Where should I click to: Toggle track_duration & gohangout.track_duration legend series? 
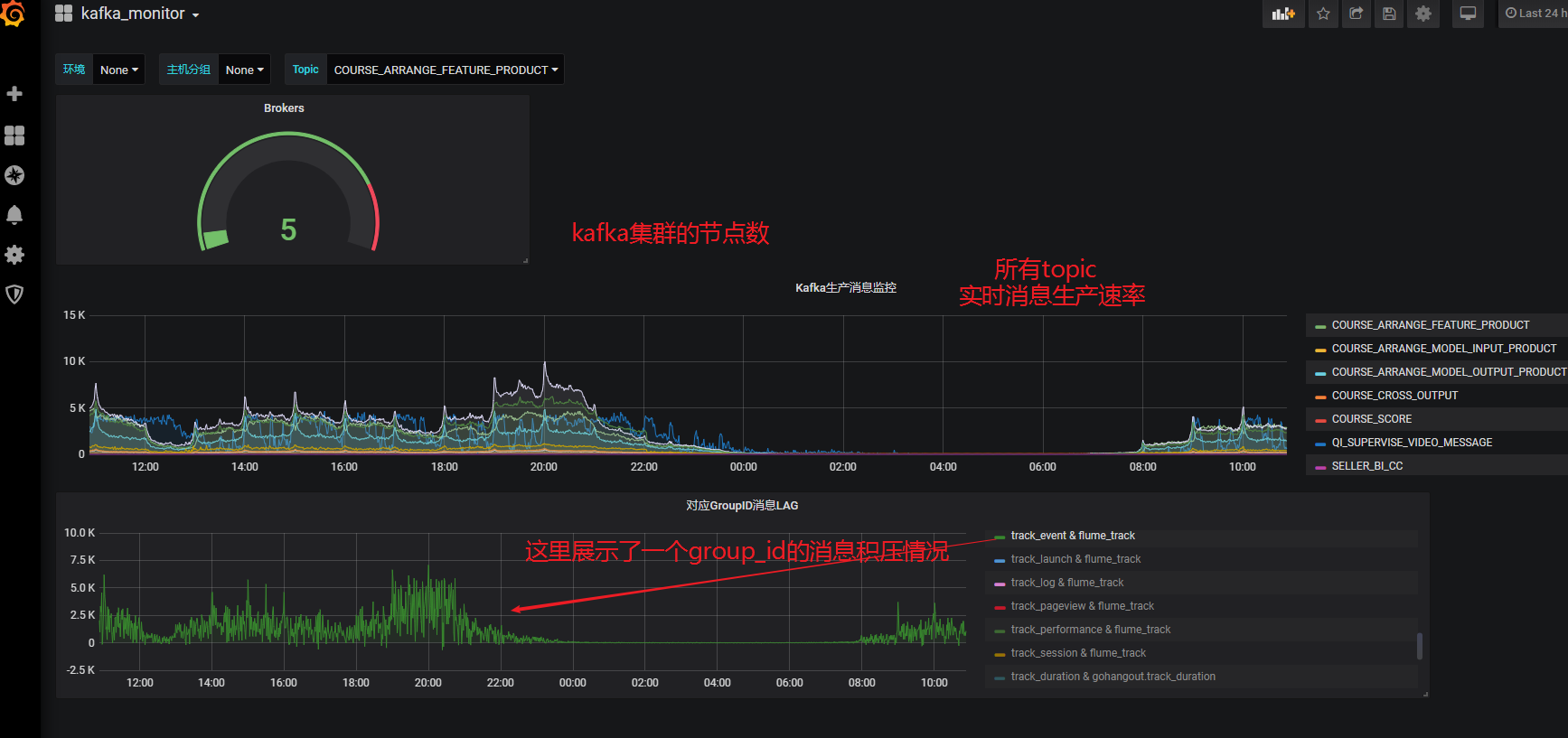pyautogui.click(x=1113, y=677)
